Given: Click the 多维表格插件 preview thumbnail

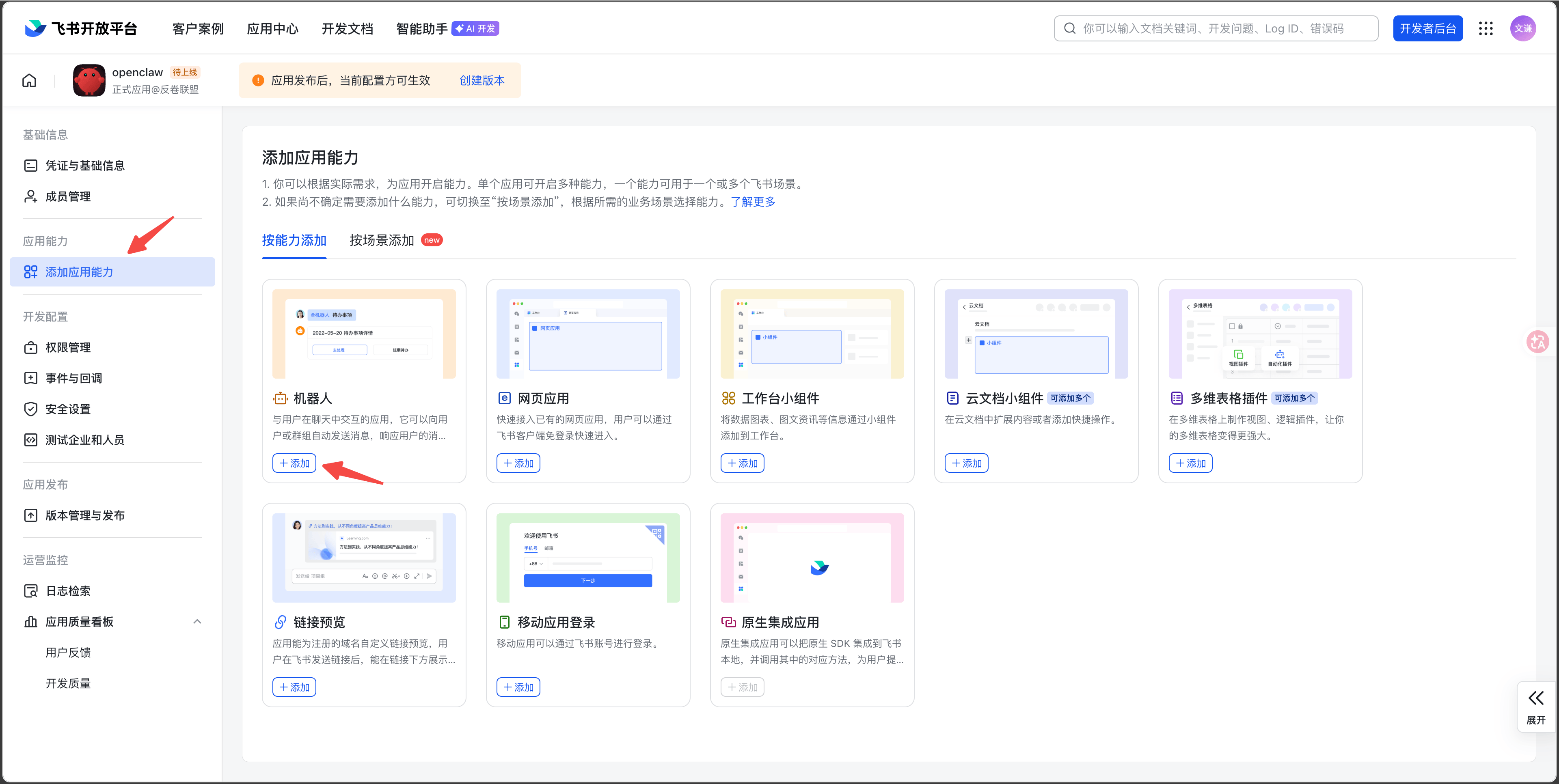Looking at the screenshot, I should click(1261, 334).
